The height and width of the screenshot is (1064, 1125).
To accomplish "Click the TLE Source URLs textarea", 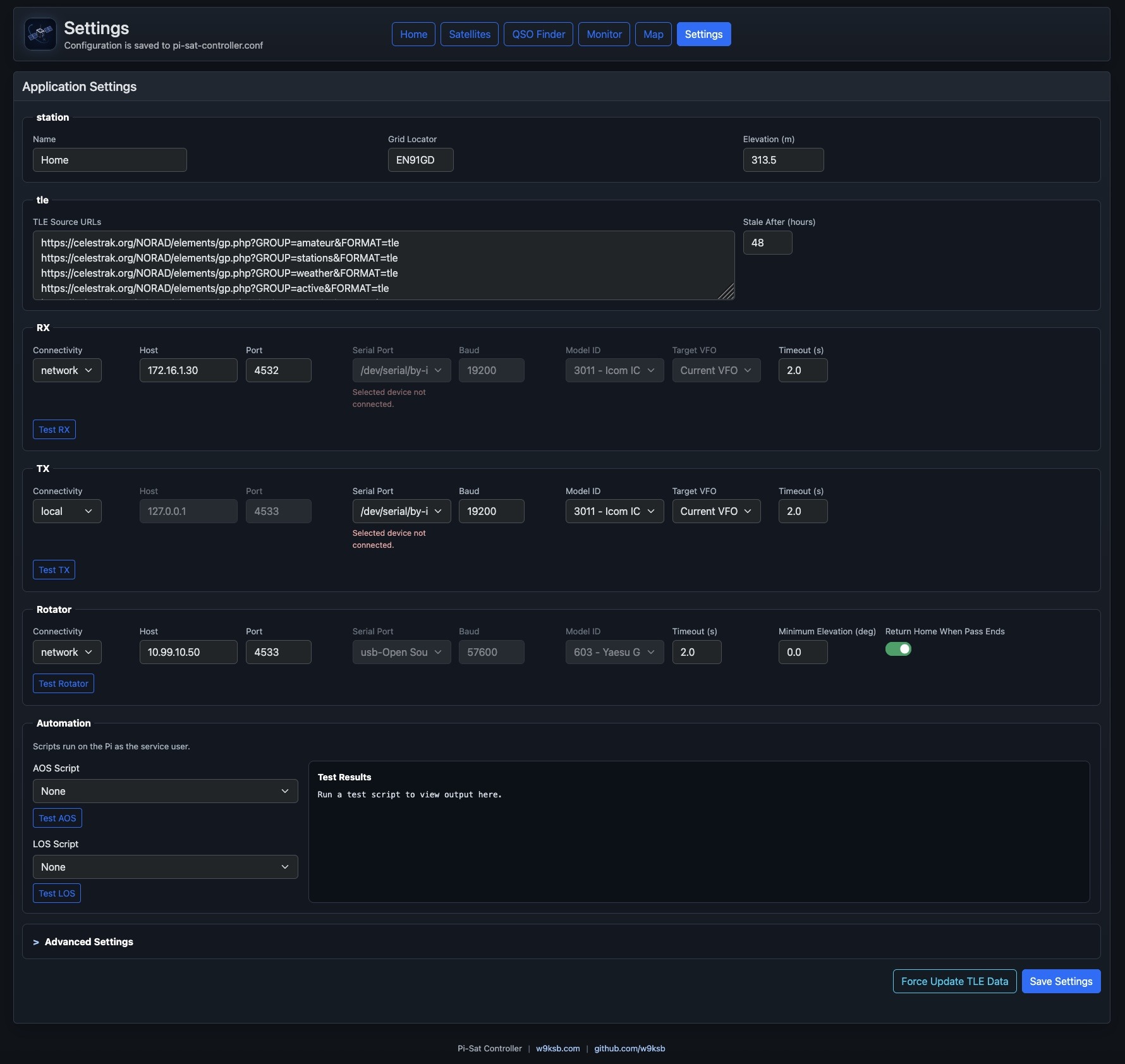I will point(384,265).
